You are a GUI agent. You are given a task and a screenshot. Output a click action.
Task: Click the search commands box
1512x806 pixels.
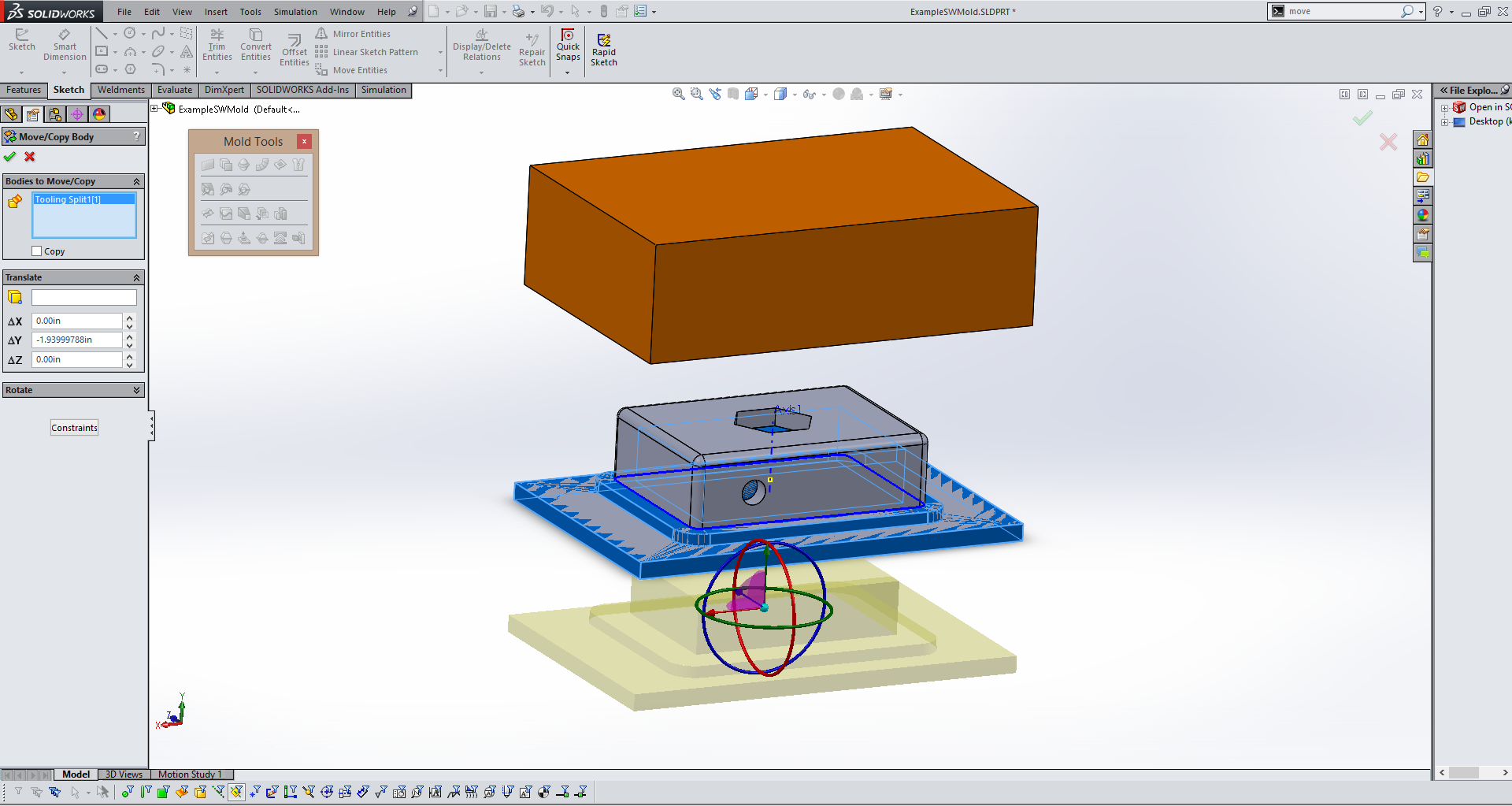point(1344,12)
